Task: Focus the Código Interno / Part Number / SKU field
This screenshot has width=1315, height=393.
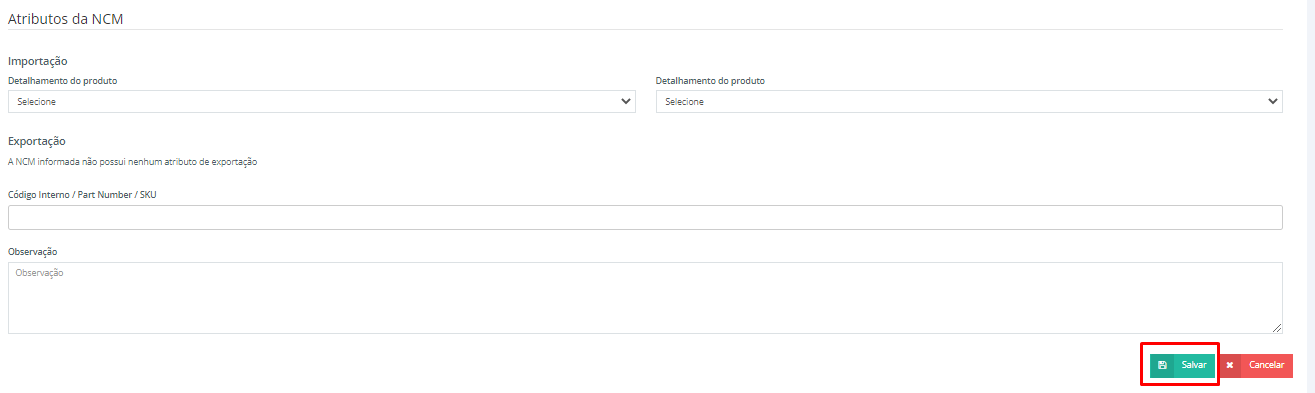Action: tap(645, 217)
